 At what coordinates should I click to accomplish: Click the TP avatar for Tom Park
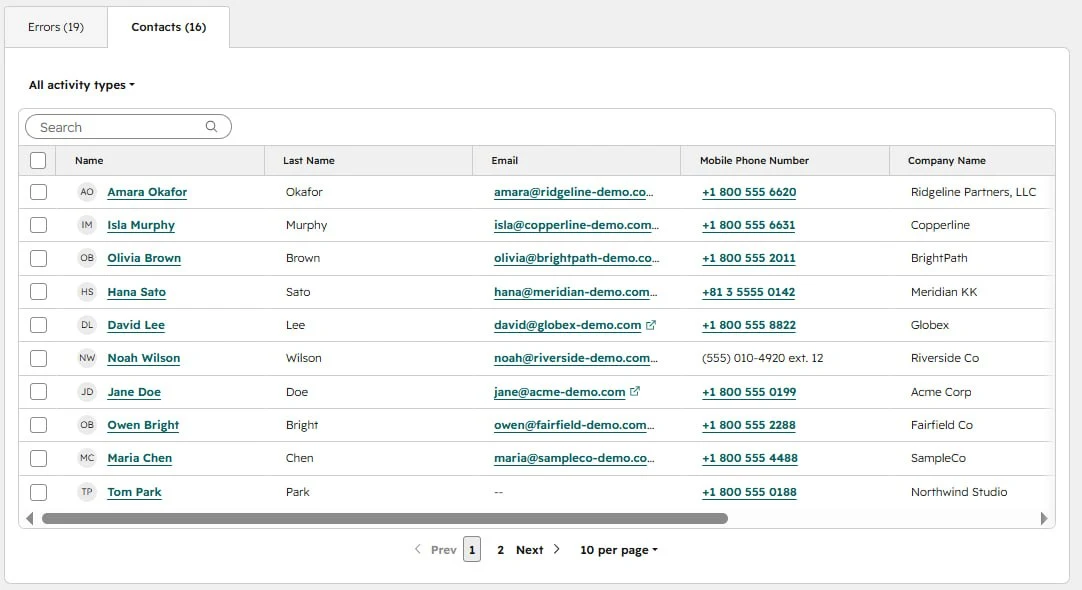[x=87, y=492]
